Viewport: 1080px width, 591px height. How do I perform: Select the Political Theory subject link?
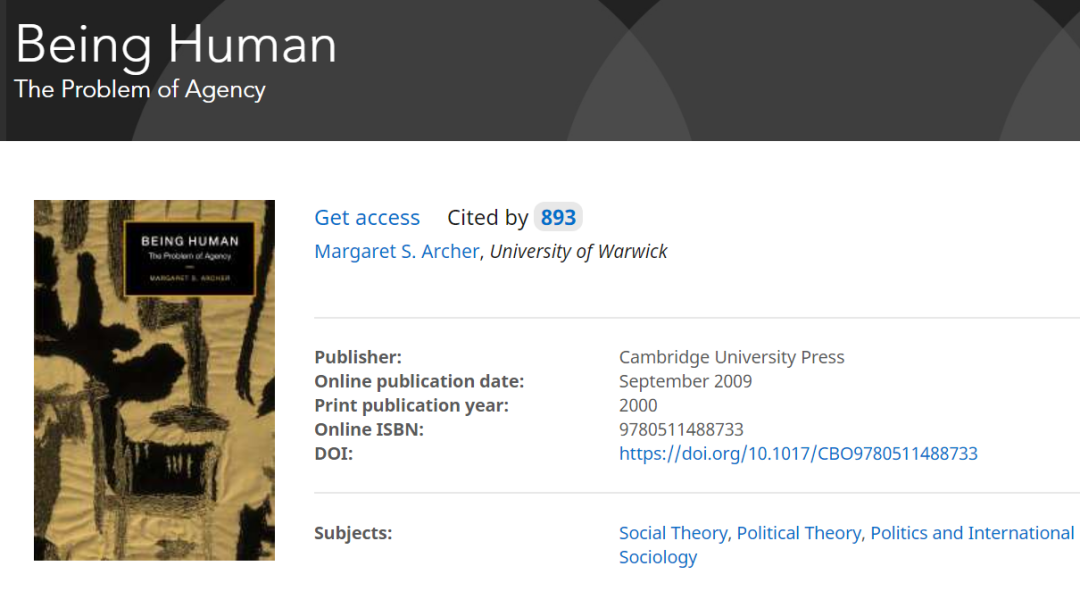(798, 534)
